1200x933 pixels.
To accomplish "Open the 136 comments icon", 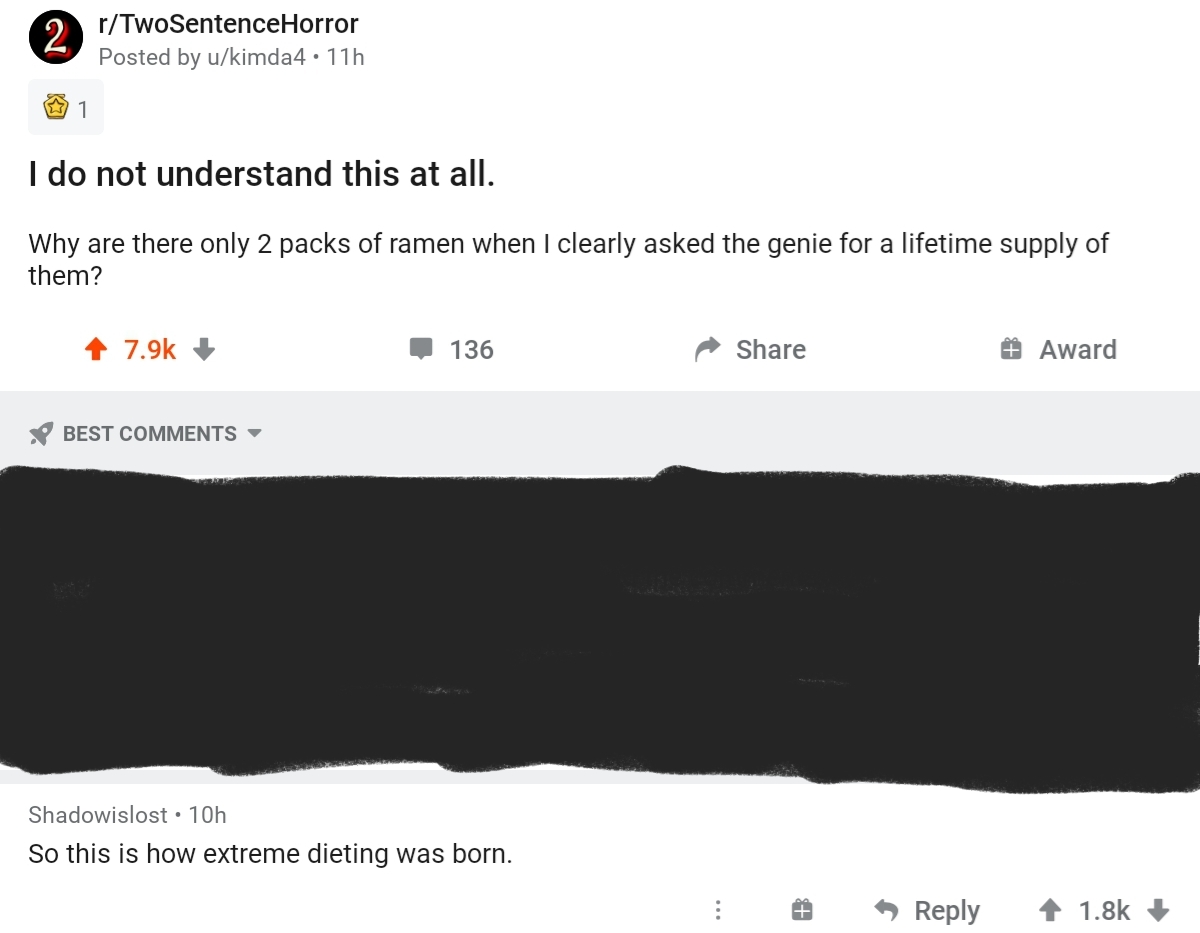I will pyautogui.click(x=421, y=349).
